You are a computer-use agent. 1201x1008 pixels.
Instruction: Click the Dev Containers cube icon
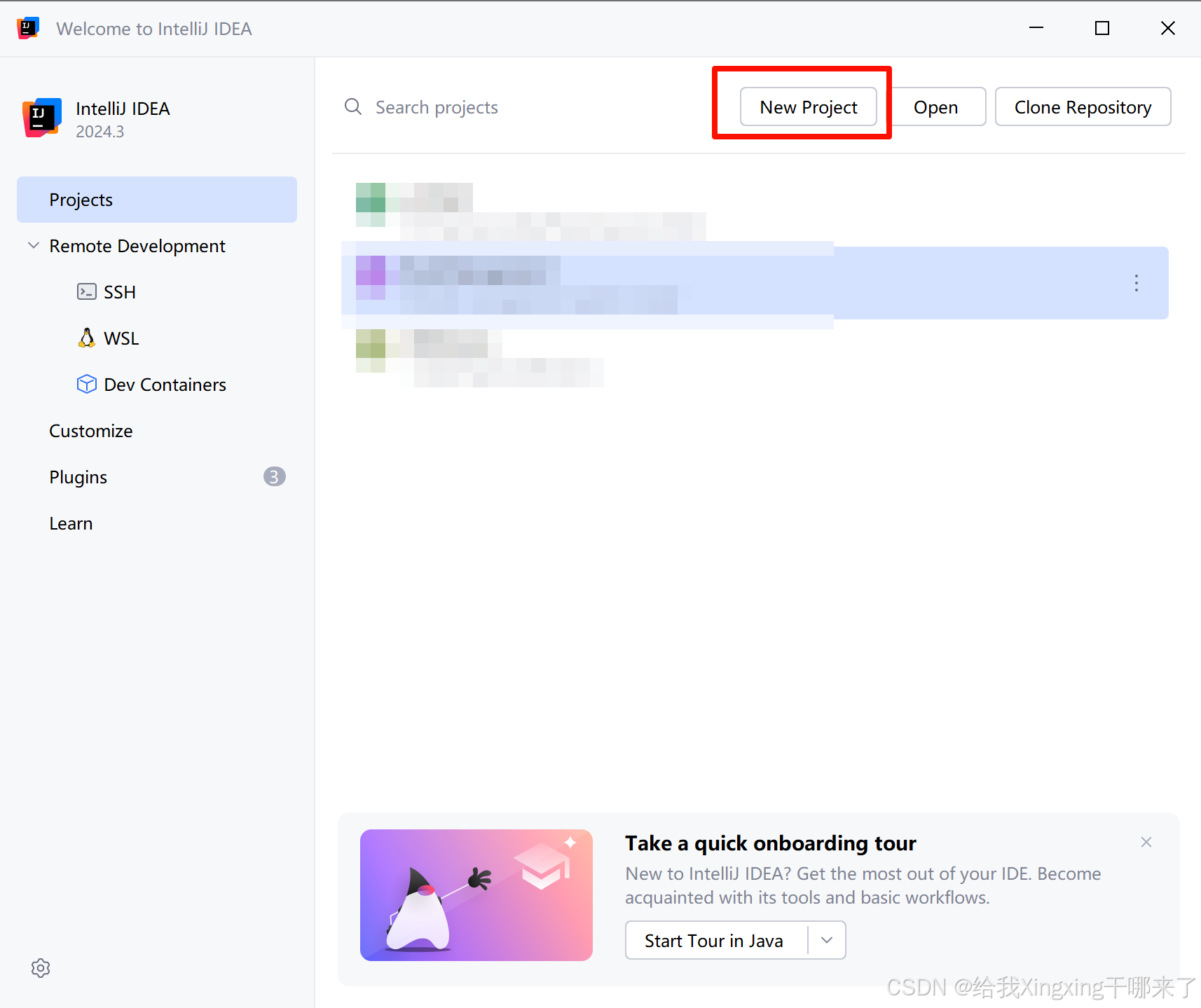[x=87, y=384]
